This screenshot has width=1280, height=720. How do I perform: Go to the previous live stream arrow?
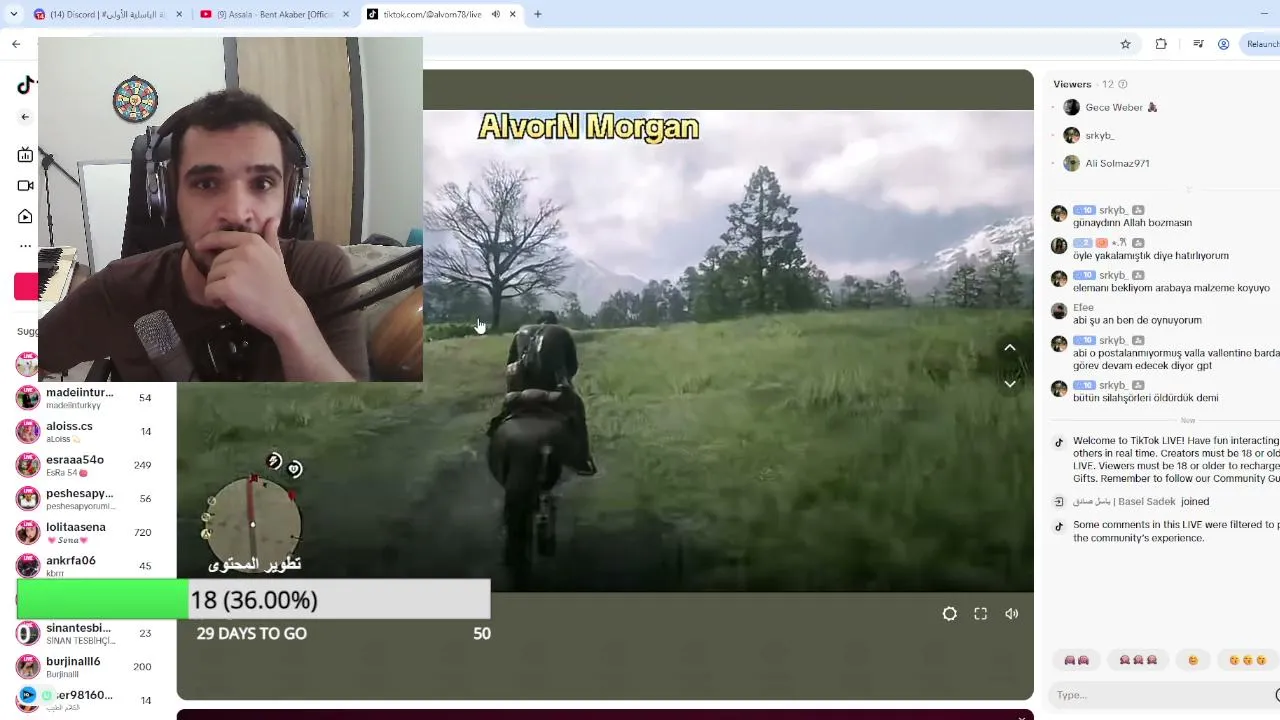[x=1010, y=347]
